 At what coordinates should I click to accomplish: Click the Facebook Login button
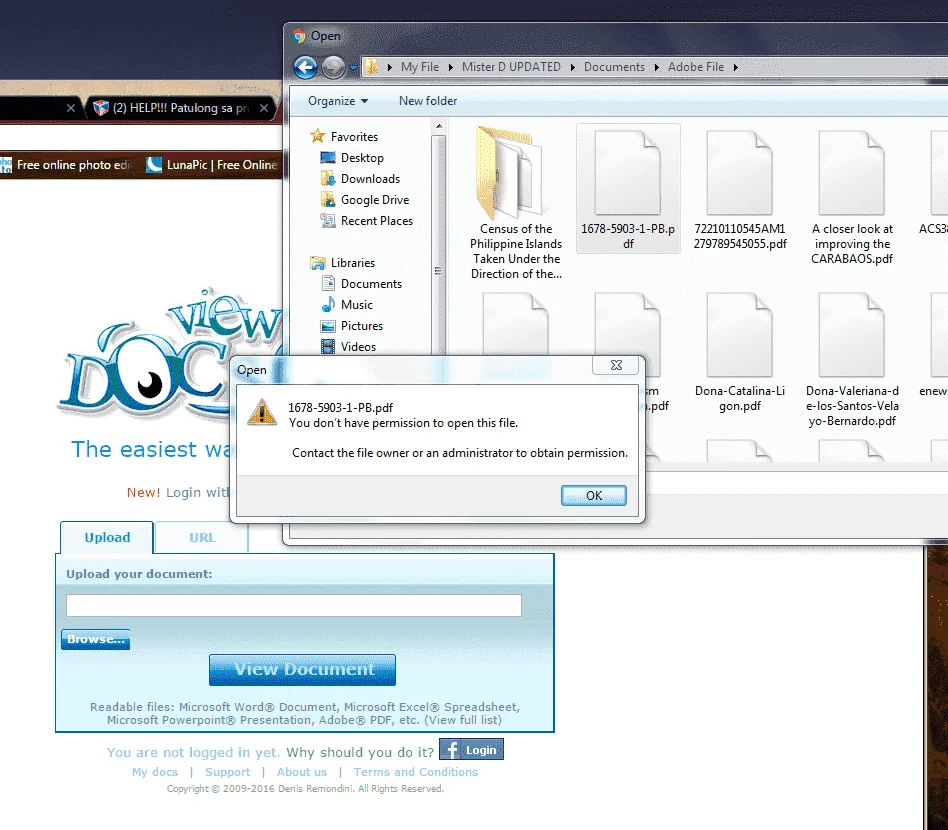(x=471, y=750)
